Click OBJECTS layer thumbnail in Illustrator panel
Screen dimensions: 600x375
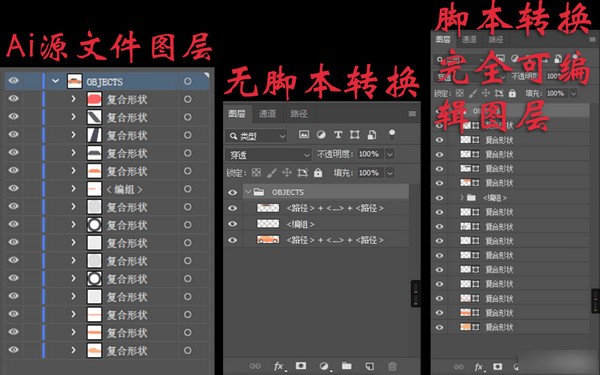[75, 81]
